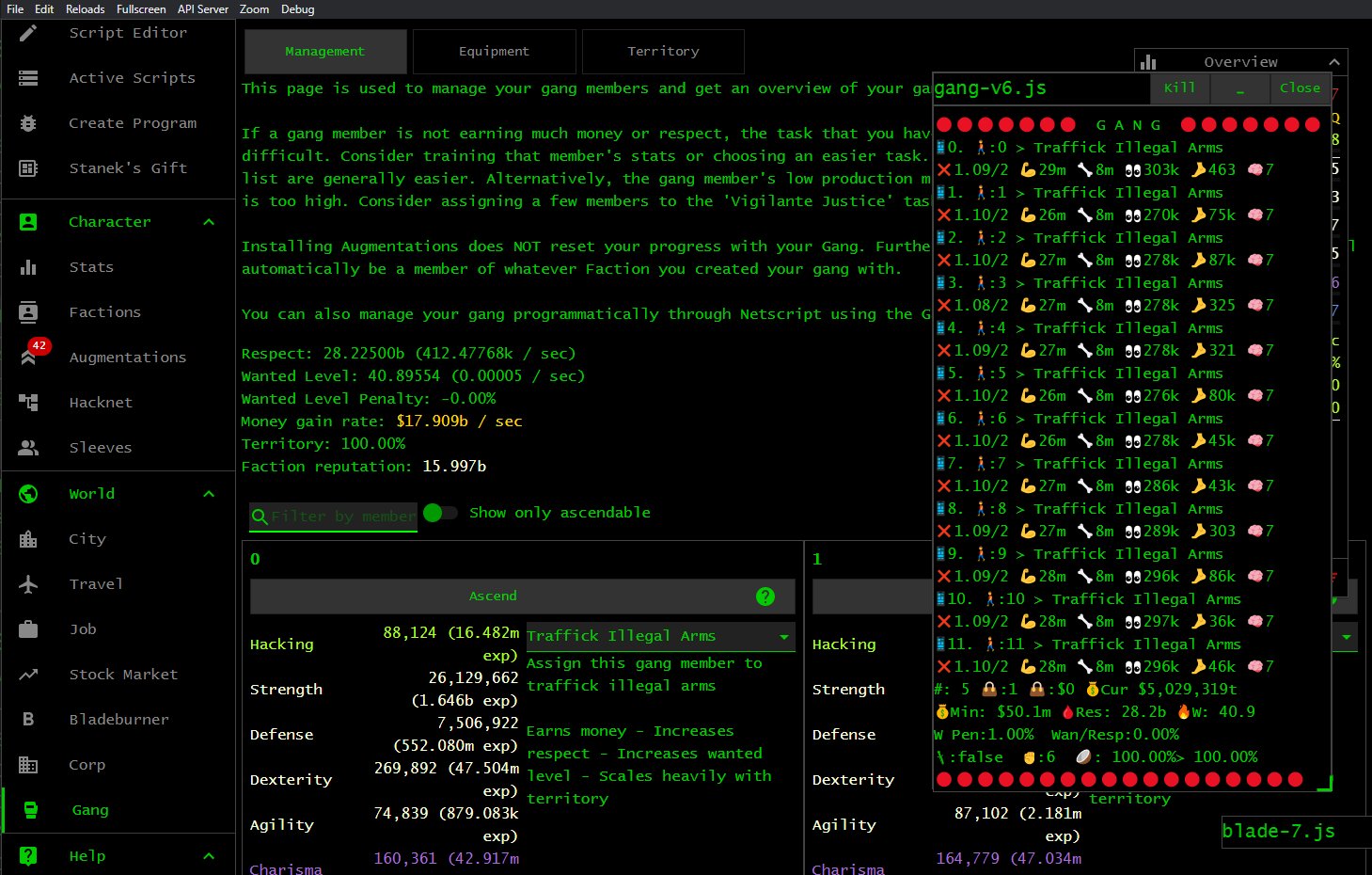Viewport: 1372px width, 875px height.
Task: Click member 0's Strength value '26,129,662'
Action: tap(474, 678)
